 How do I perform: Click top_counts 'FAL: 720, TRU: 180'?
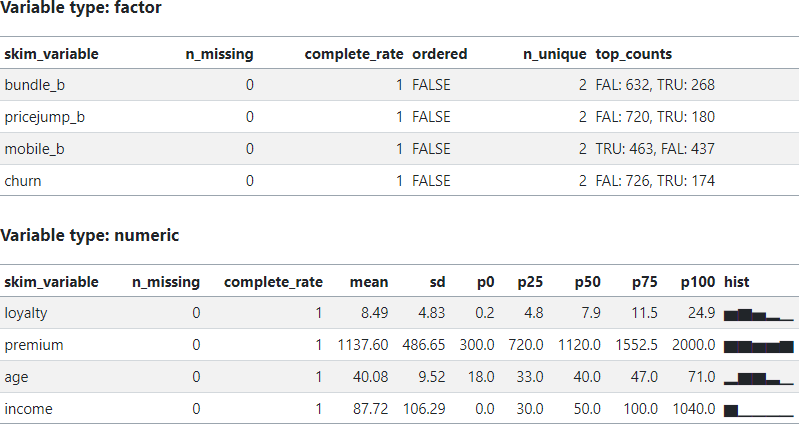pos(655,117)
